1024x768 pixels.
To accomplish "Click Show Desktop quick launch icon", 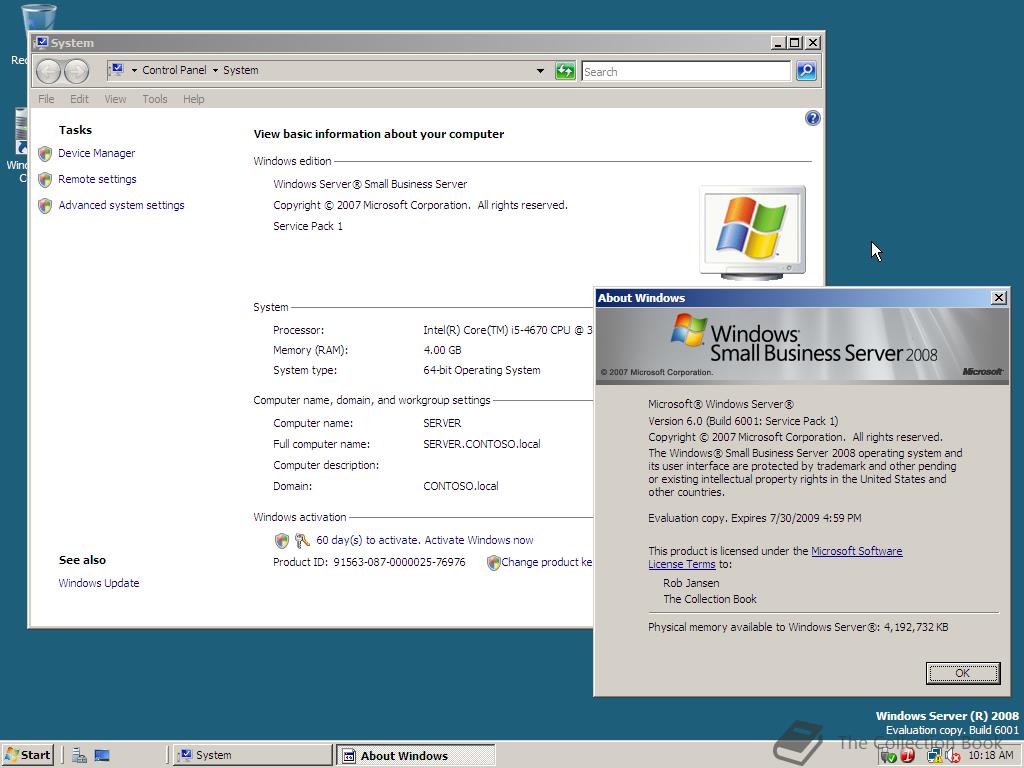I will point(102,756).
